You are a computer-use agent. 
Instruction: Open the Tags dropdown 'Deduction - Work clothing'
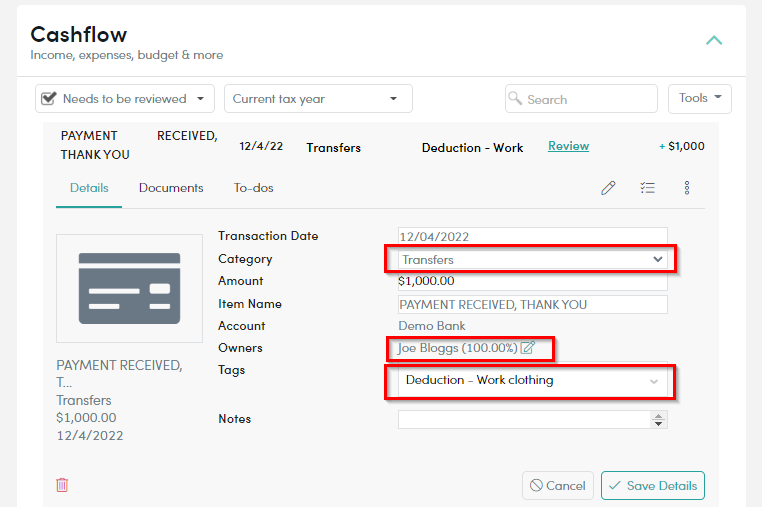coord(533,380)
